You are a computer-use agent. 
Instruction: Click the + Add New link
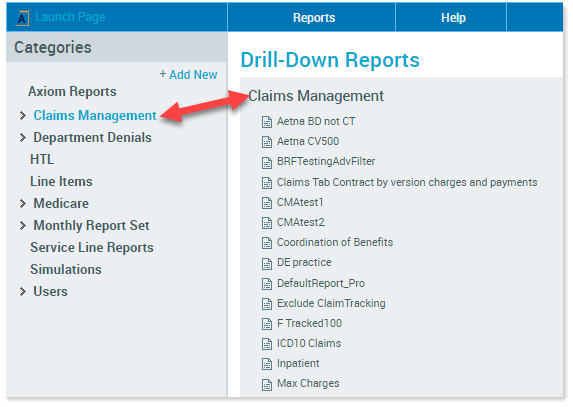coord(188,75)
